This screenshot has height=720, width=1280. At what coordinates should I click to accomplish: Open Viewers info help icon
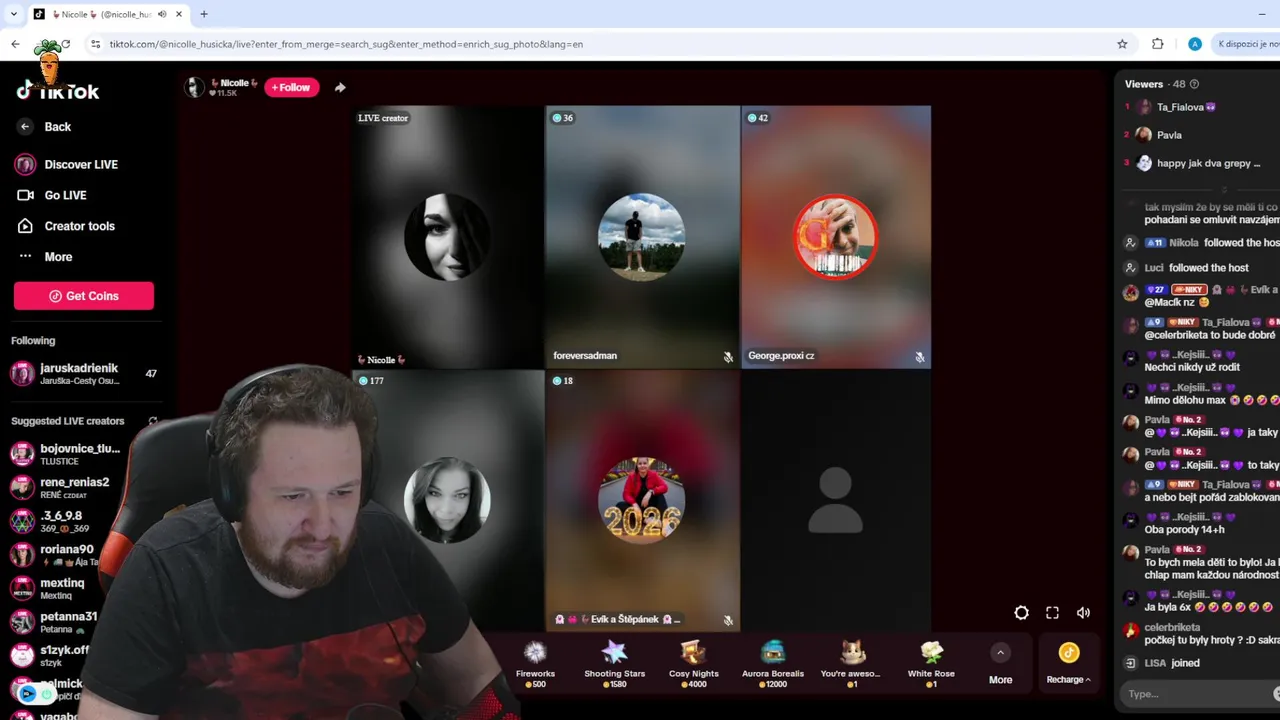(x=1194, y=84)
